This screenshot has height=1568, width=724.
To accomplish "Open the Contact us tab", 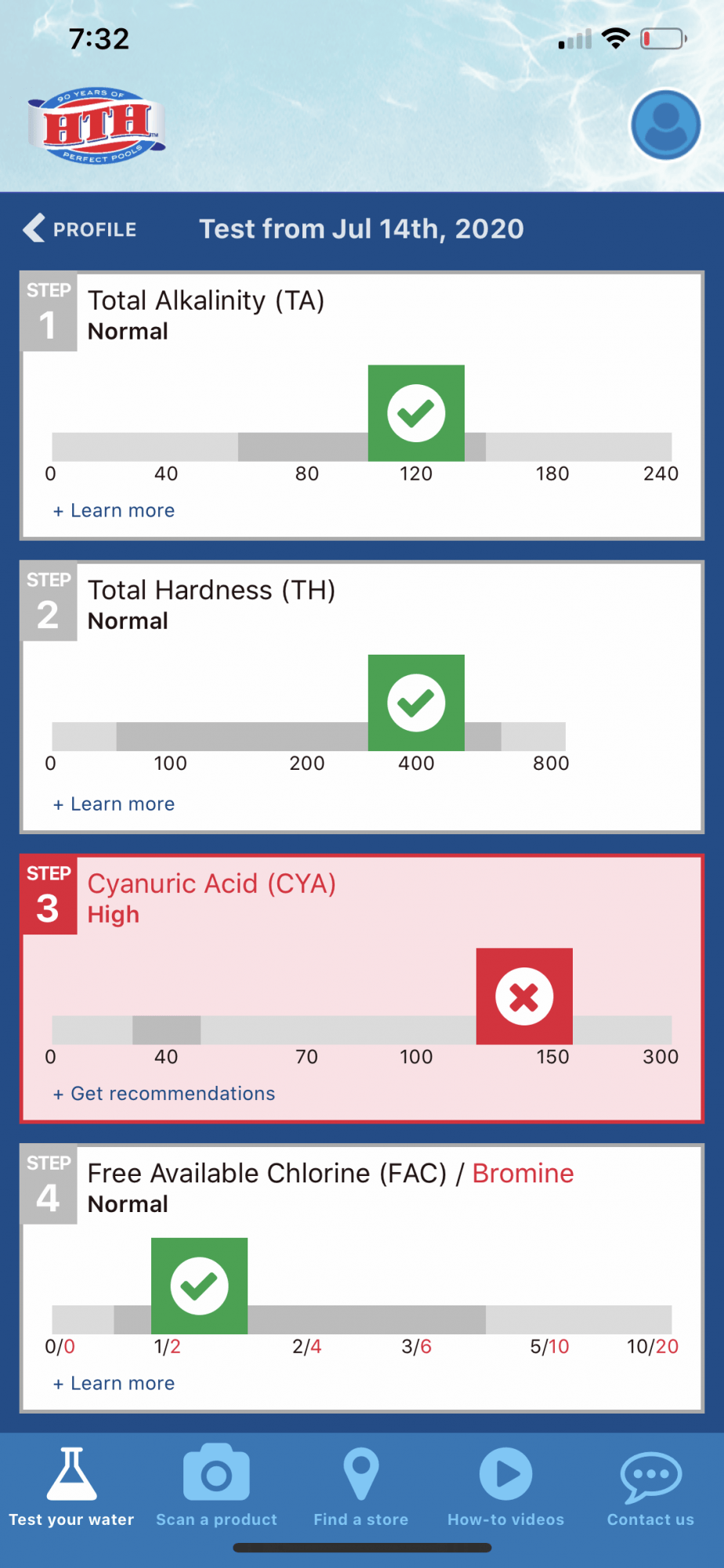I will (650, 1486).
